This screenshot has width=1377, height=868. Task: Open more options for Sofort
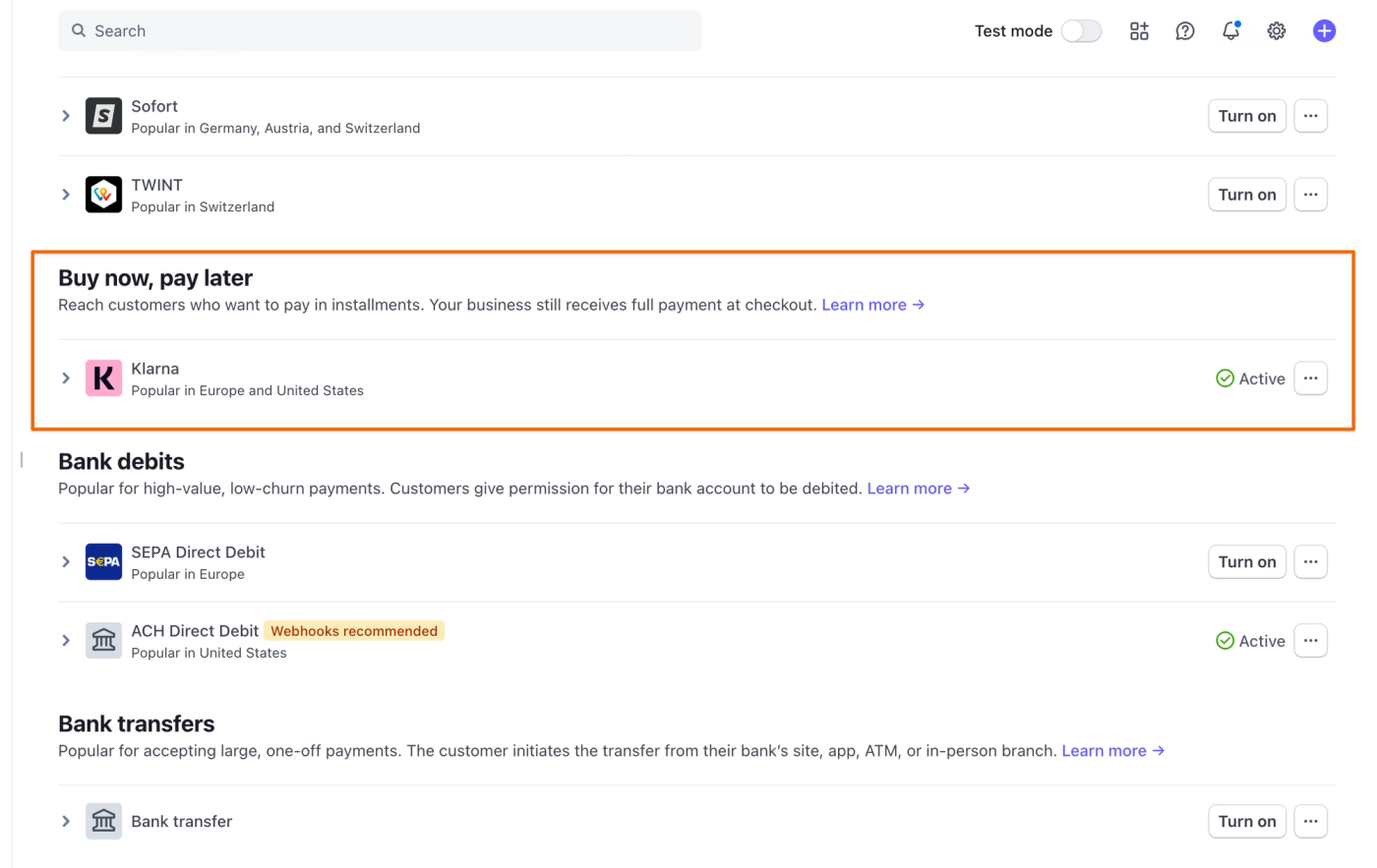point(1310,116)
